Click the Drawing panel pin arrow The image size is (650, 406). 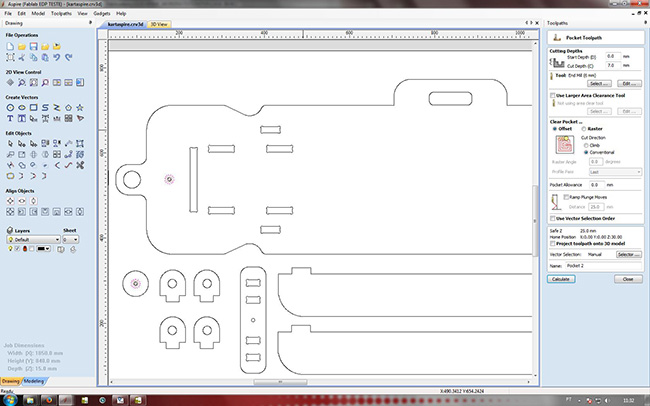click(x=90, y=23)
